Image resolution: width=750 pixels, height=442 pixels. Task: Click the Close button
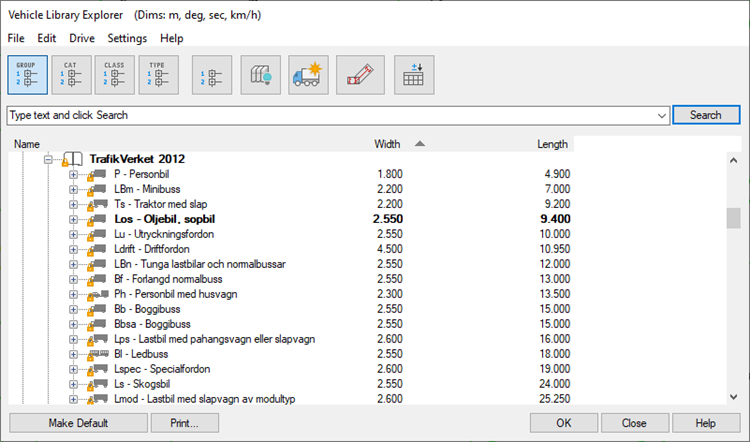pyautogui.click(x=635, y=423)
